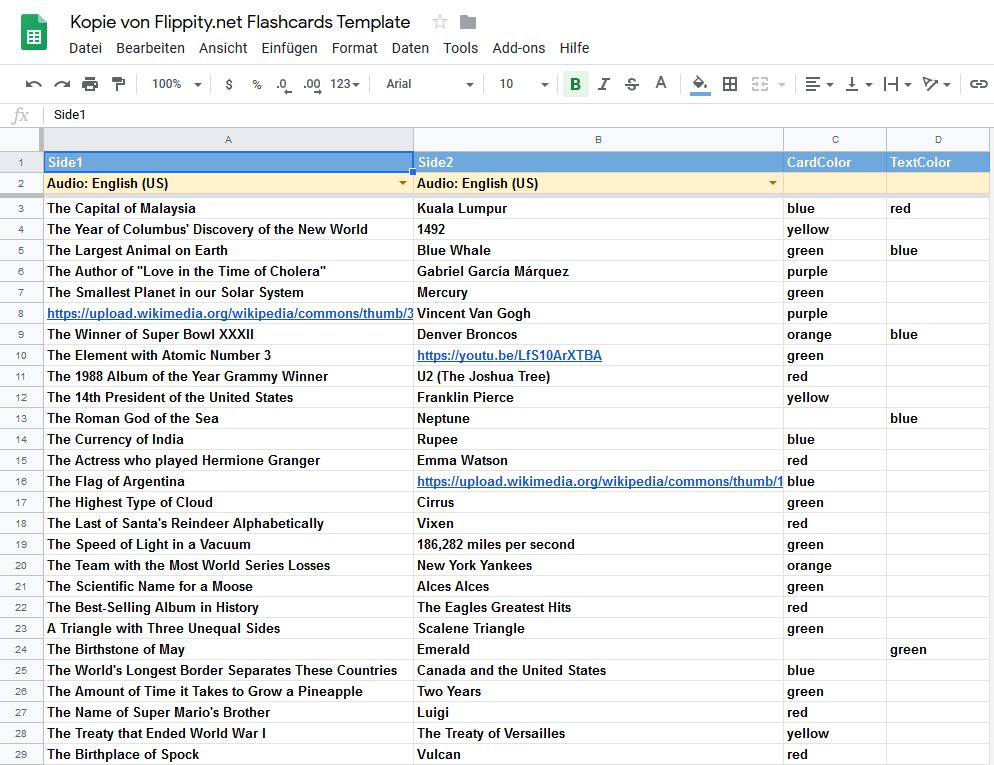The height and width of the screenshot is (765, 994).
Task: Open the Ansicht menu
Action: point(223,48)
